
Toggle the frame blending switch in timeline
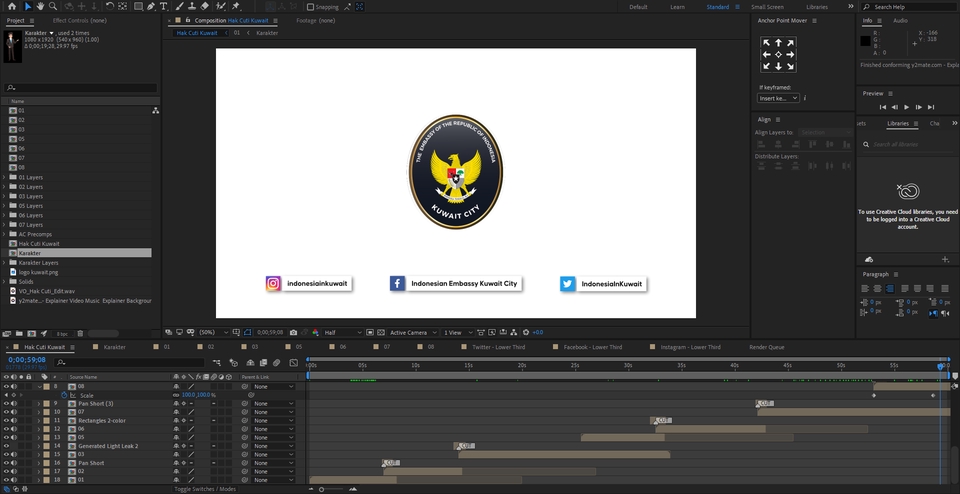262,363
